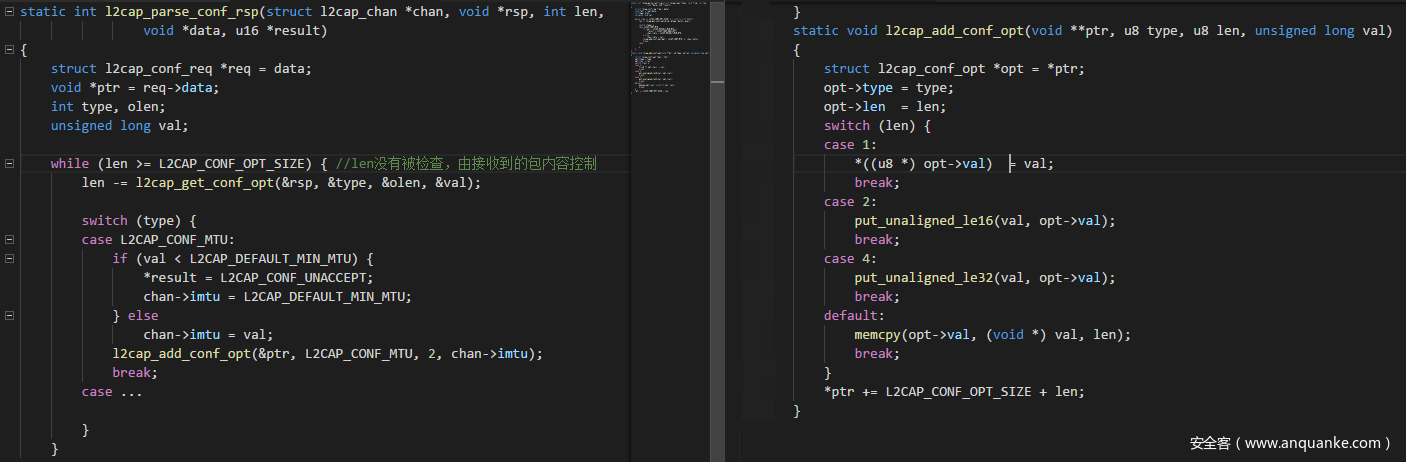Fold the case L2CAP_CONF_MTU block
The image size is (1406, 462).
tap(9, 240)
